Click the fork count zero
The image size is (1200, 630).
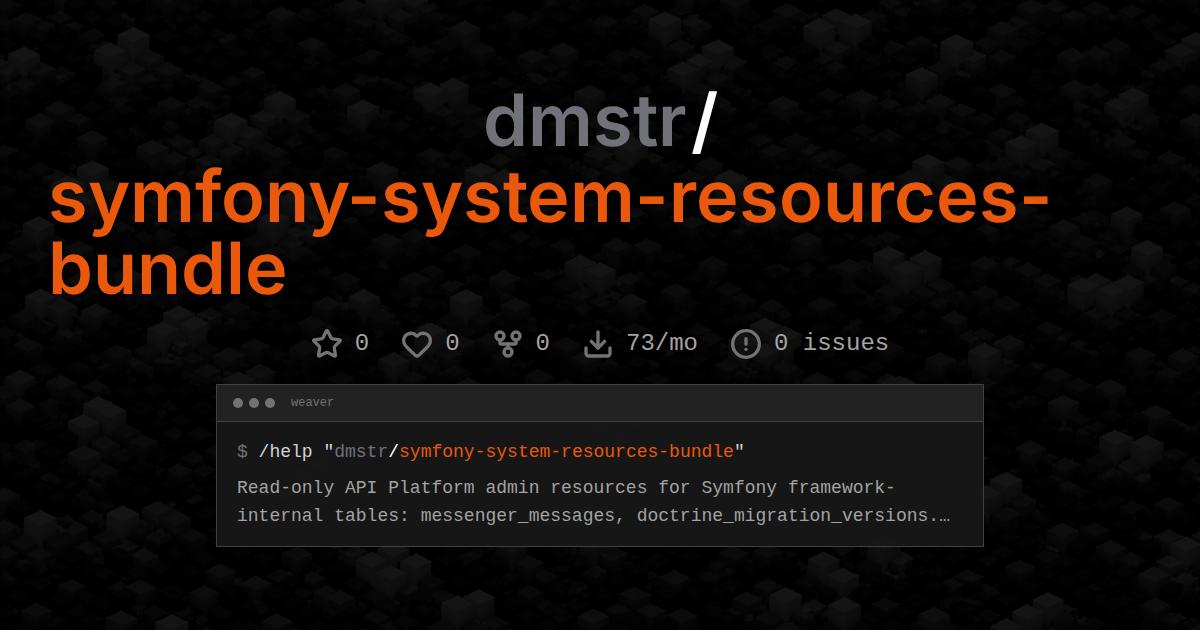(x=542, y=343)
